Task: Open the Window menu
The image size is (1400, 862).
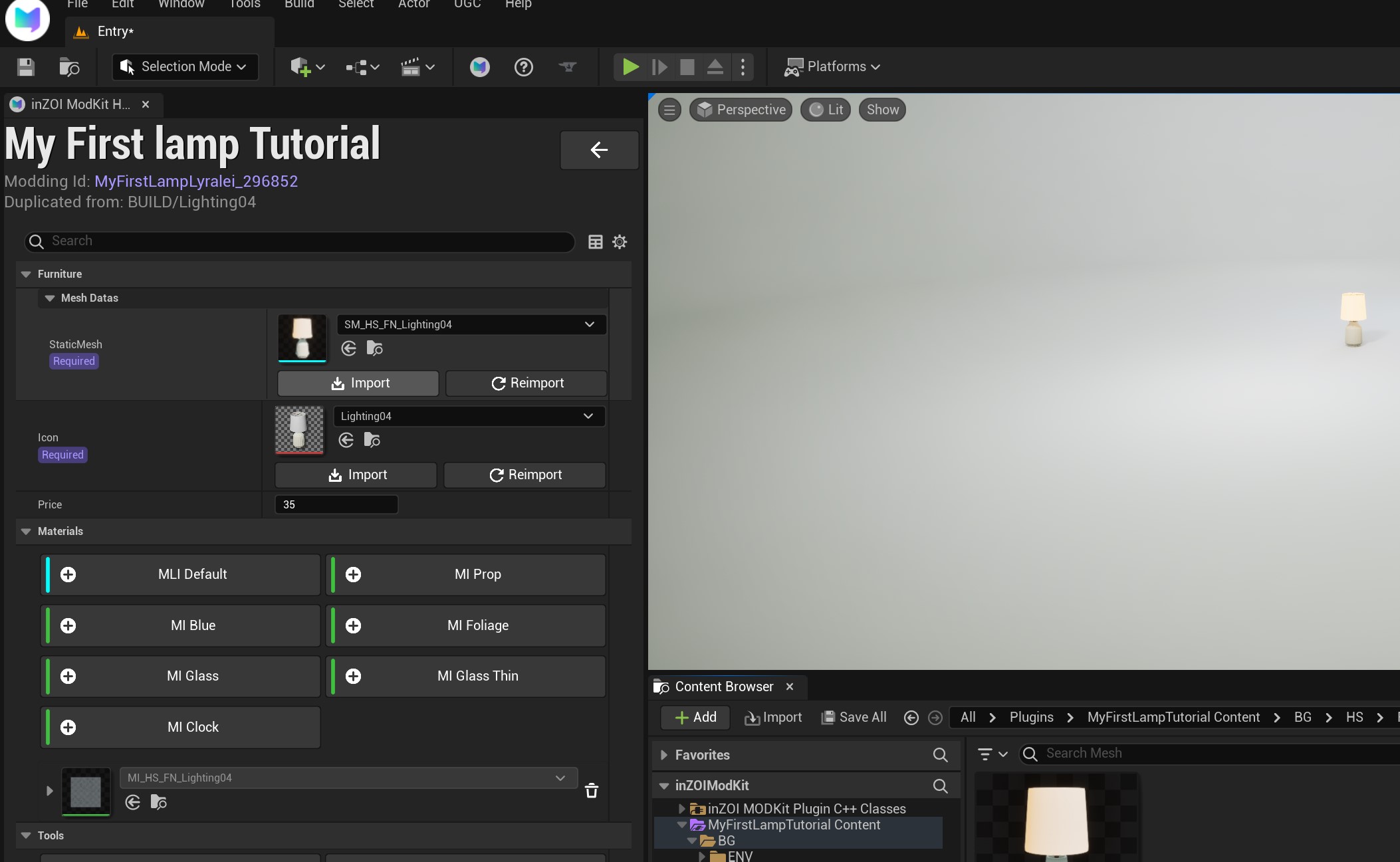Action: (181, 4)
